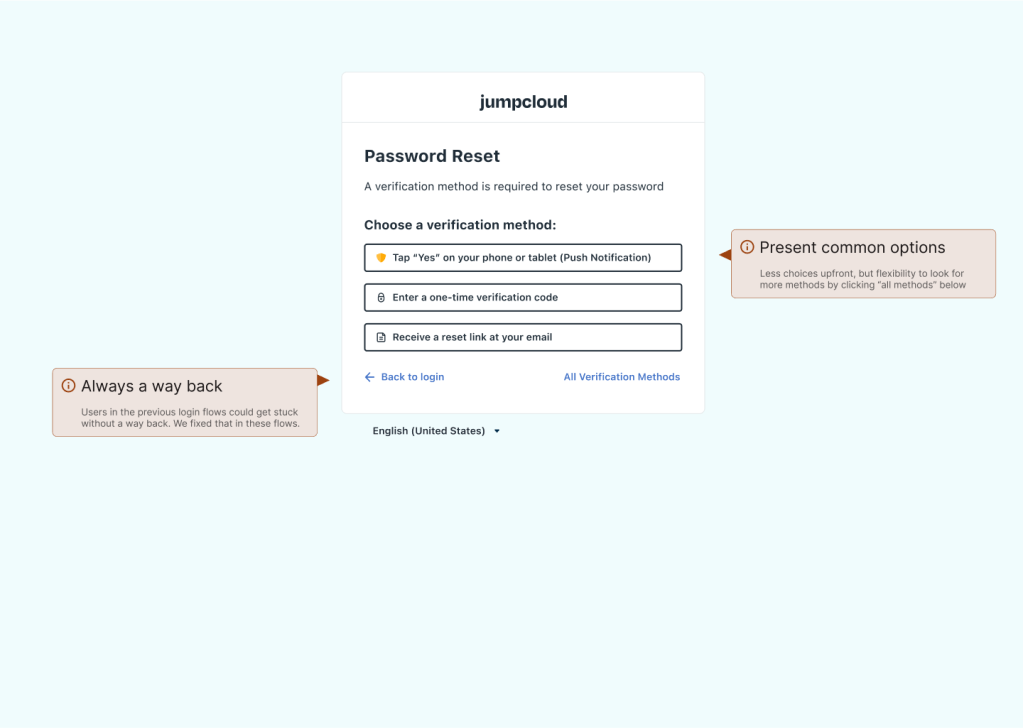Click the lock icon beside one-time code
The width and height of the screenshot is (1023, 728).
381,298
